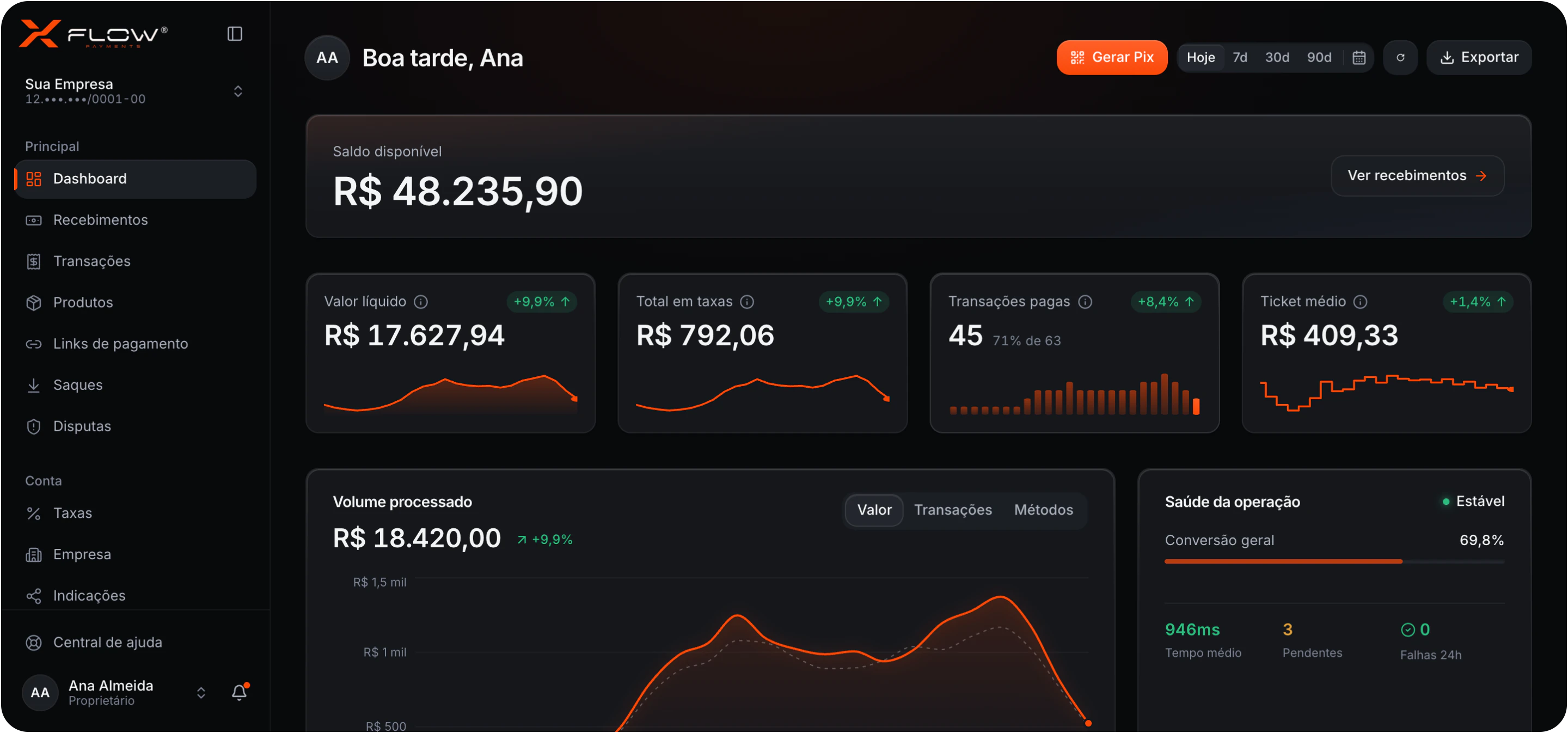1568x733 pixels.
Task: Open Links de pagamento page
Action: click(x=135, y=344)
